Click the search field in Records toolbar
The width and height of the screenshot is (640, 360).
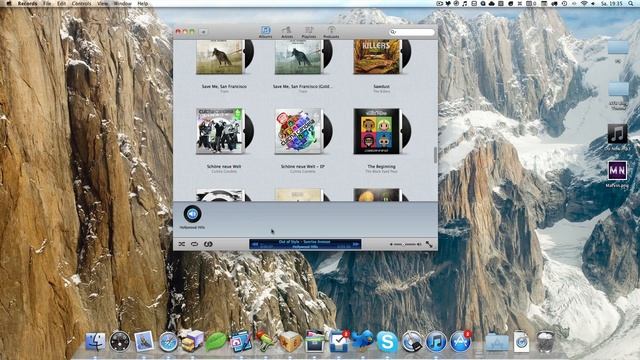click(x=411, y=32)
